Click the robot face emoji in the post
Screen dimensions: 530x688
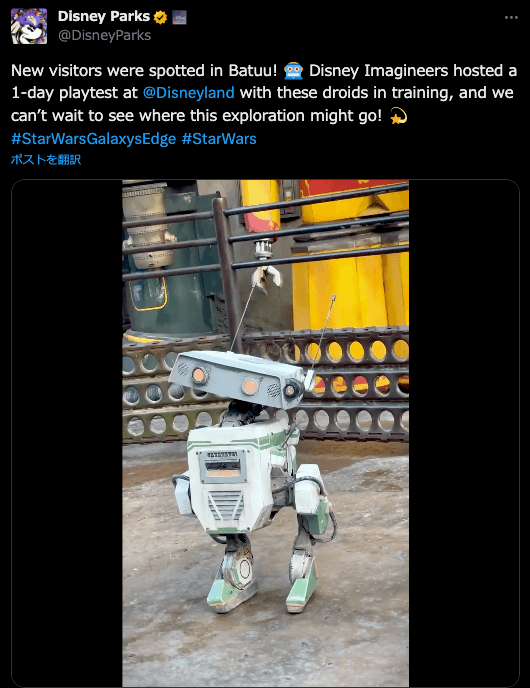click(x=294, y=71)
